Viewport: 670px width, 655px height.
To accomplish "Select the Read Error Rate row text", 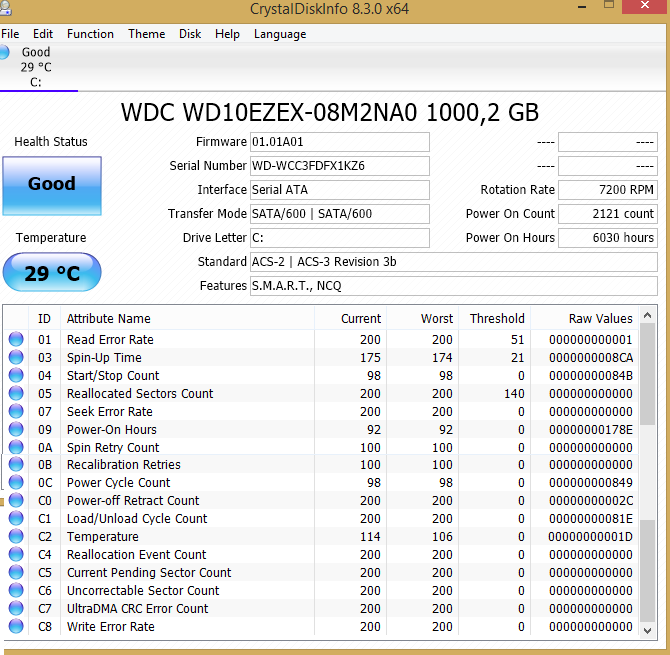I will [x=110, y=339].
